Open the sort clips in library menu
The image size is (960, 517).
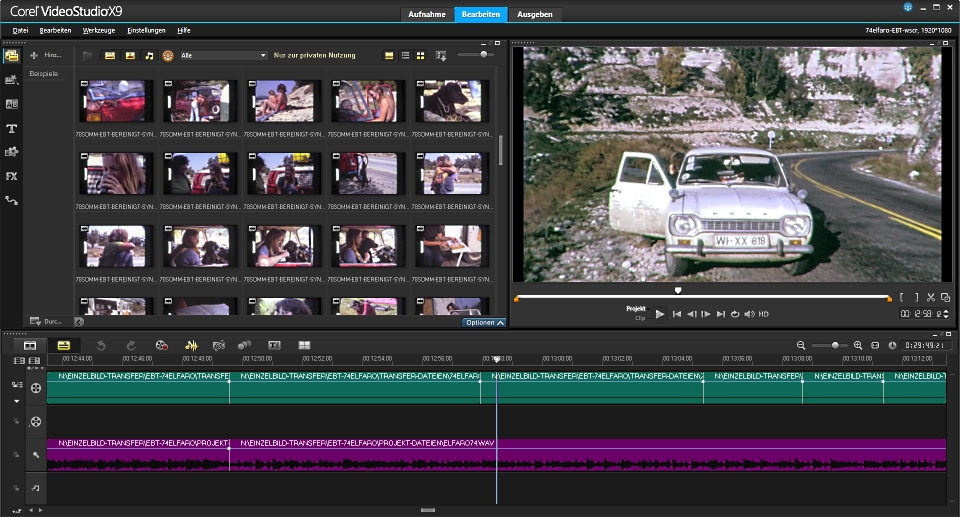[441, 55]
